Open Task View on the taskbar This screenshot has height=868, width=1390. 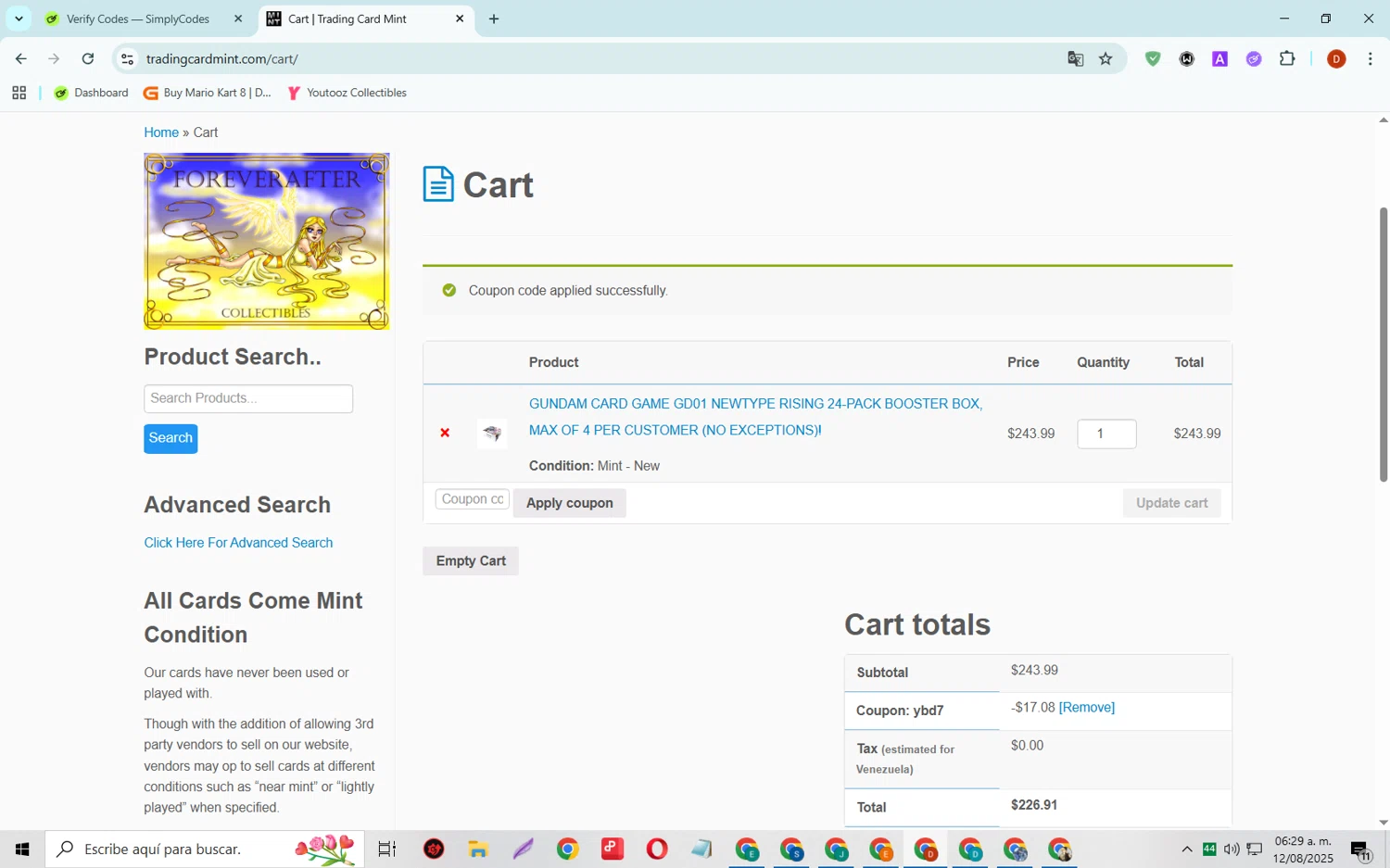click(x=386, y=849)
